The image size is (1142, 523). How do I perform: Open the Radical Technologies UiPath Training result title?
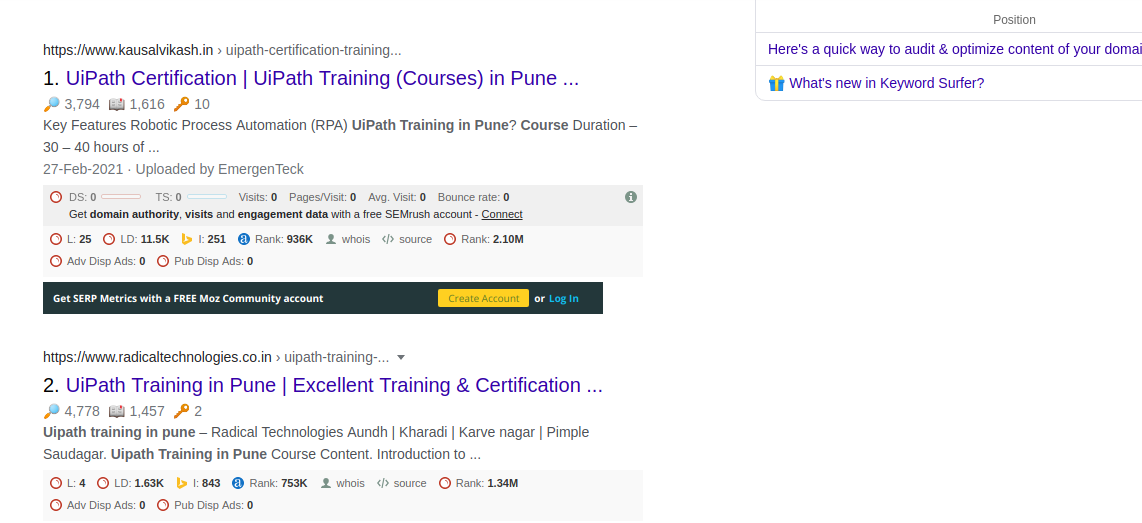(x=334, y=385)
